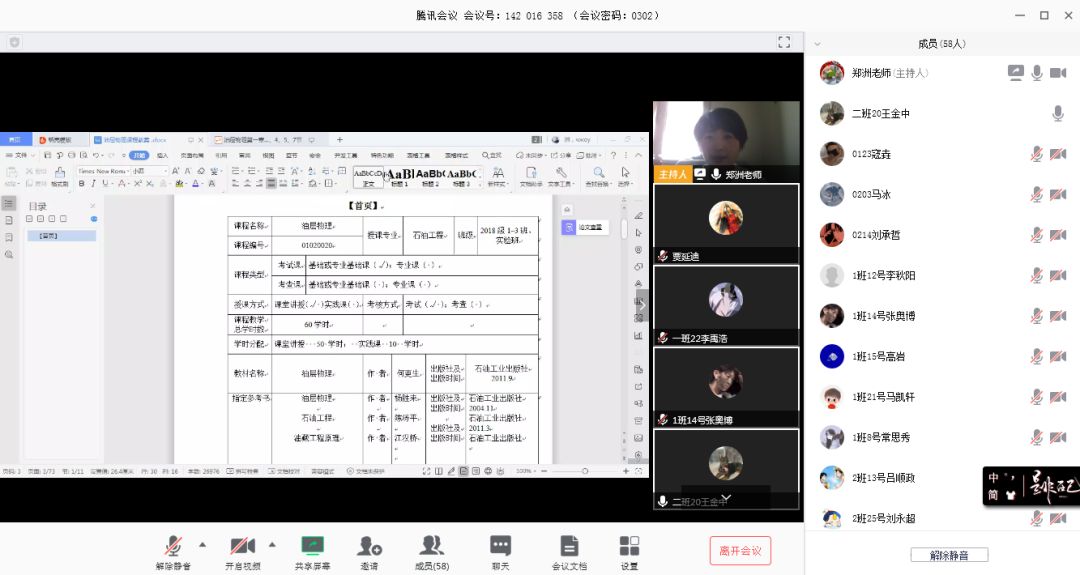Click the red Leave Meeting button
This screenshot has width=1080, height=575.
tap(741, 550)
